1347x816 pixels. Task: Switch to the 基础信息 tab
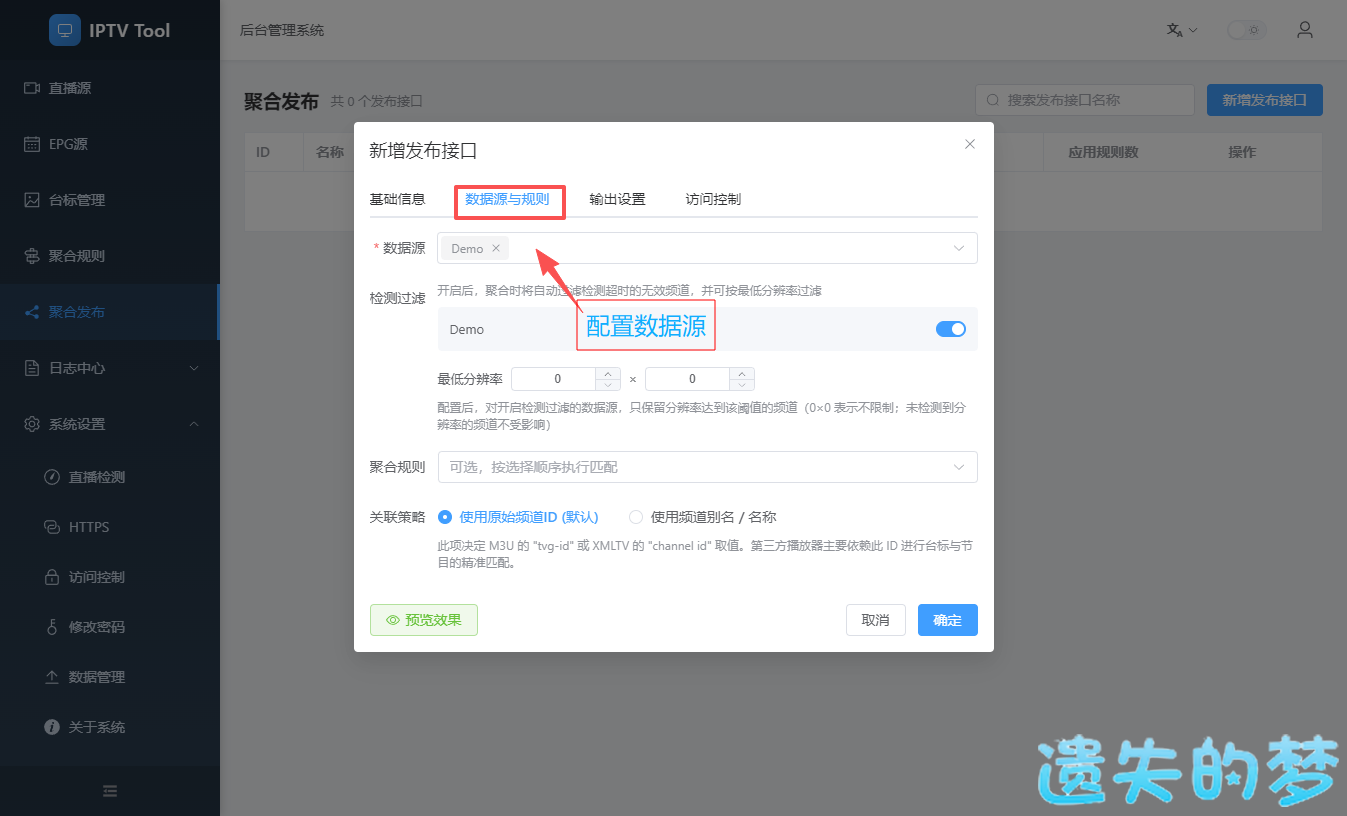pos(397,199)
